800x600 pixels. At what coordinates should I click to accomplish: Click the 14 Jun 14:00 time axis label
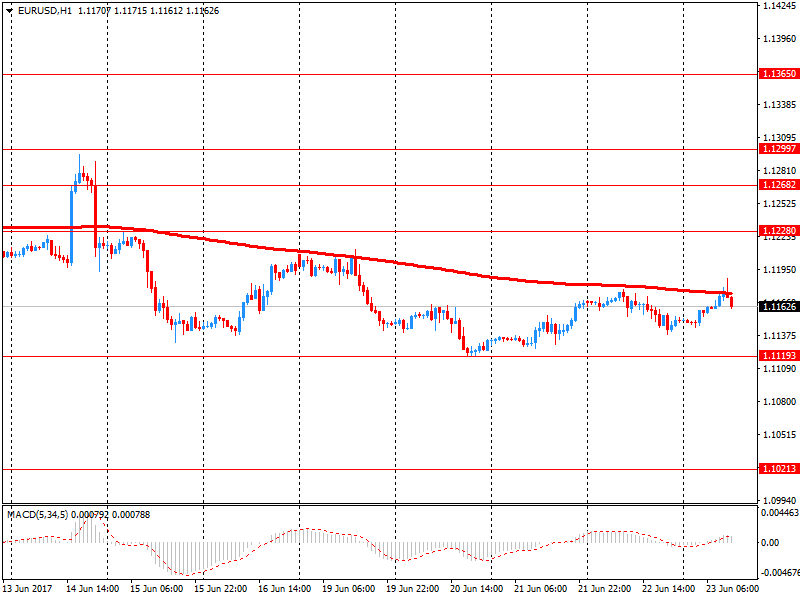click(92, 589)
